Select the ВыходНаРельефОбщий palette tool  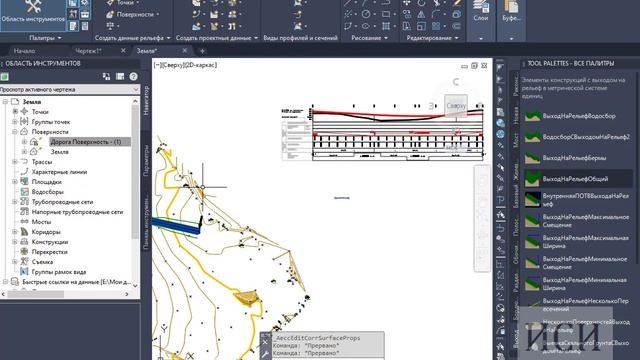[577, 179]
